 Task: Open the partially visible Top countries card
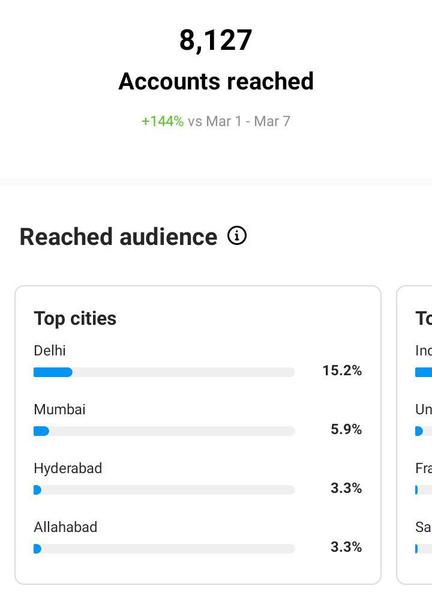414,434
